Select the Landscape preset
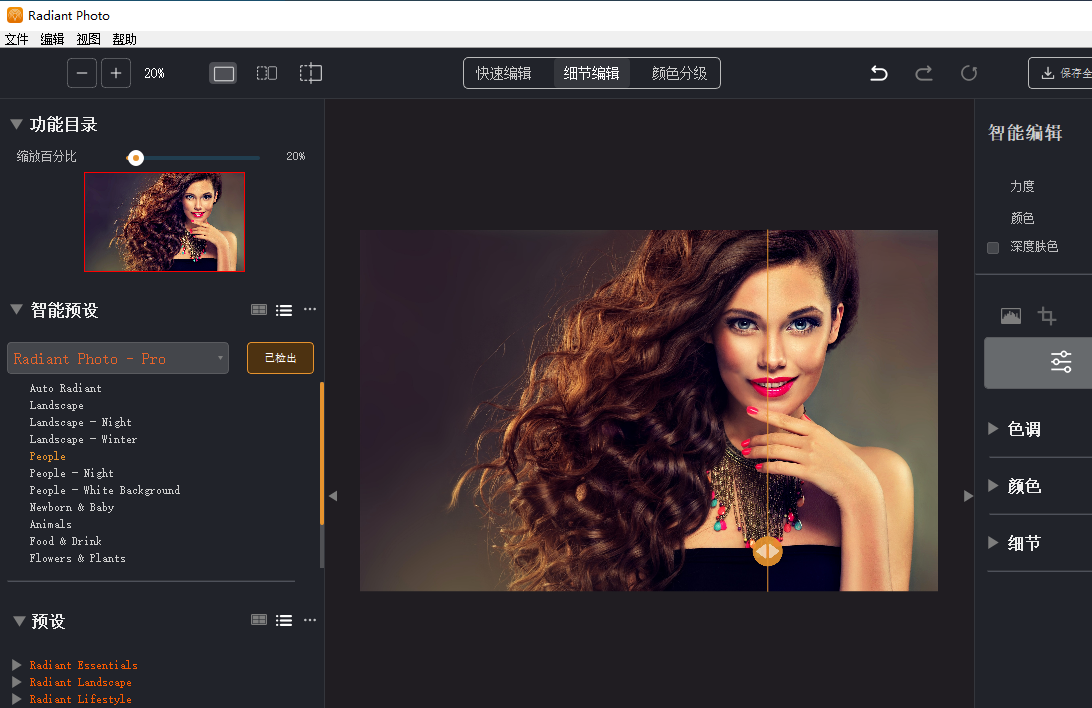1092x708 pixels. point(56,405)
